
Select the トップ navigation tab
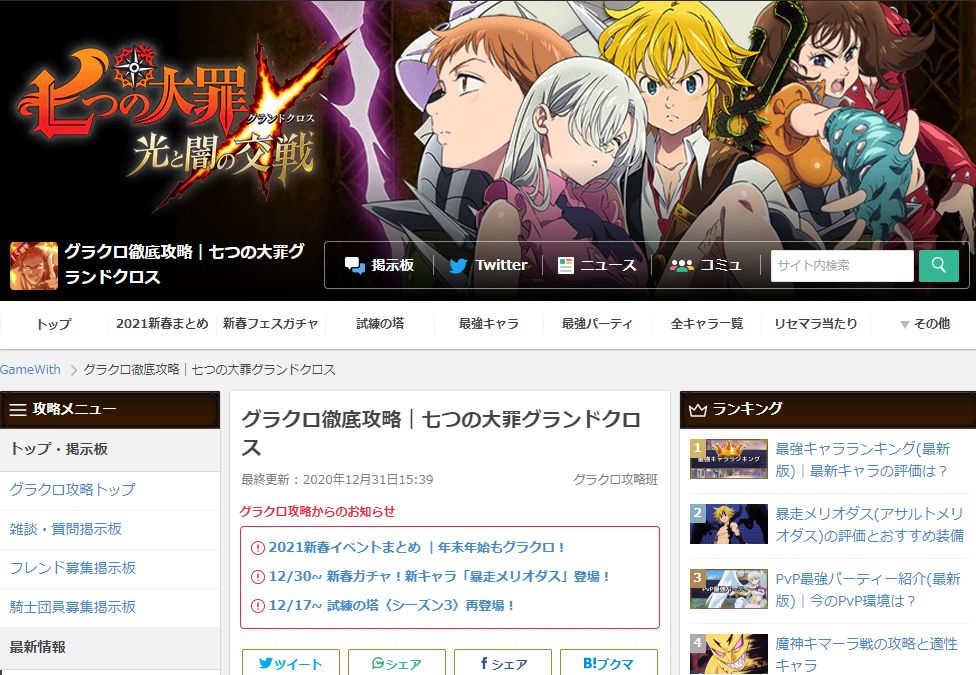click(x=54, y=324)
